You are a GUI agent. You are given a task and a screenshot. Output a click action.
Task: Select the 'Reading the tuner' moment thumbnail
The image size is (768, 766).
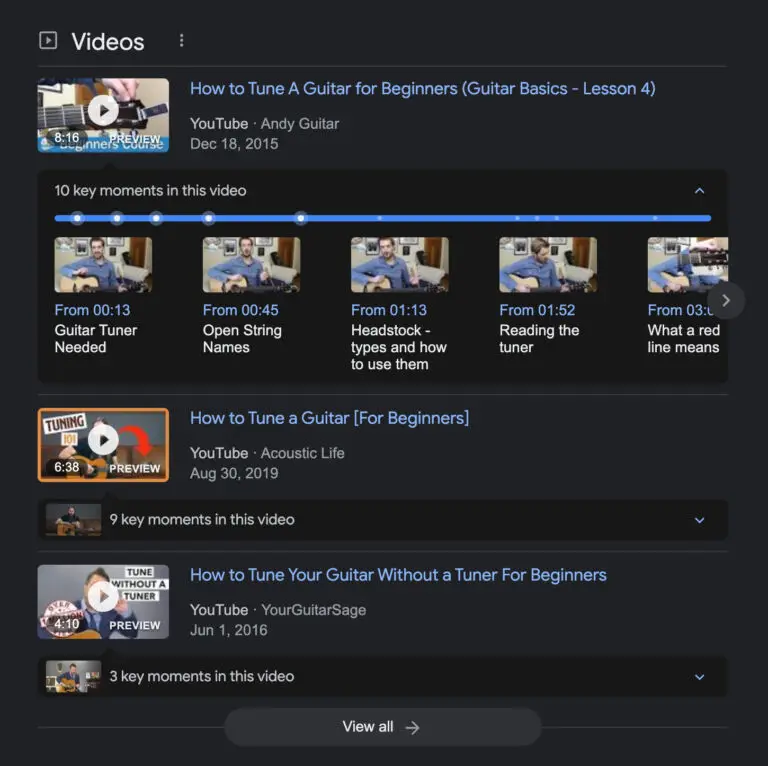click(x=547, y=264)
